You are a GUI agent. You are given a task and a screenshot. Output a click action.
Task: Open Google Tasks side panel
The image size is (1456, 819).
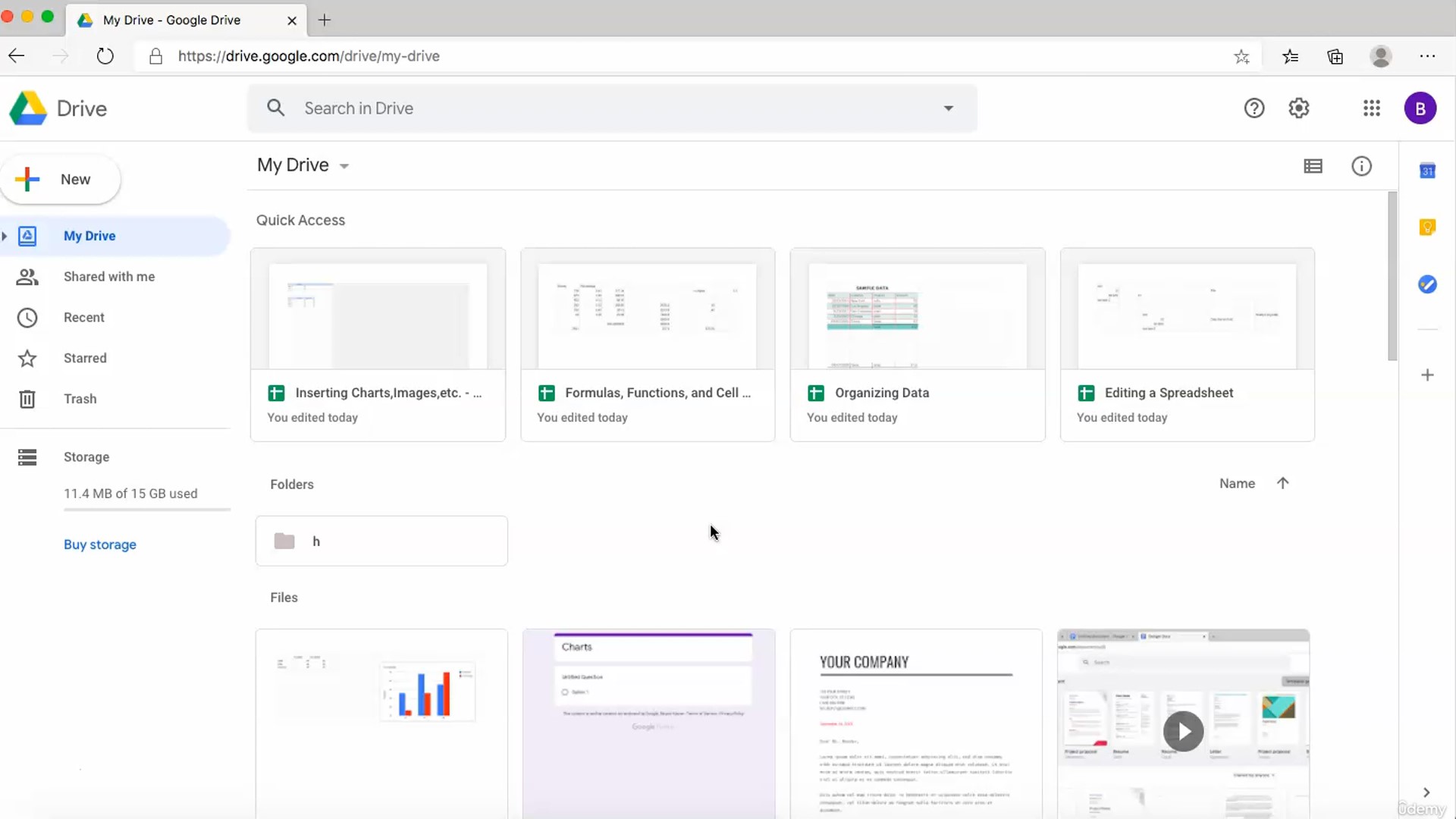(x=1427, y=284)
